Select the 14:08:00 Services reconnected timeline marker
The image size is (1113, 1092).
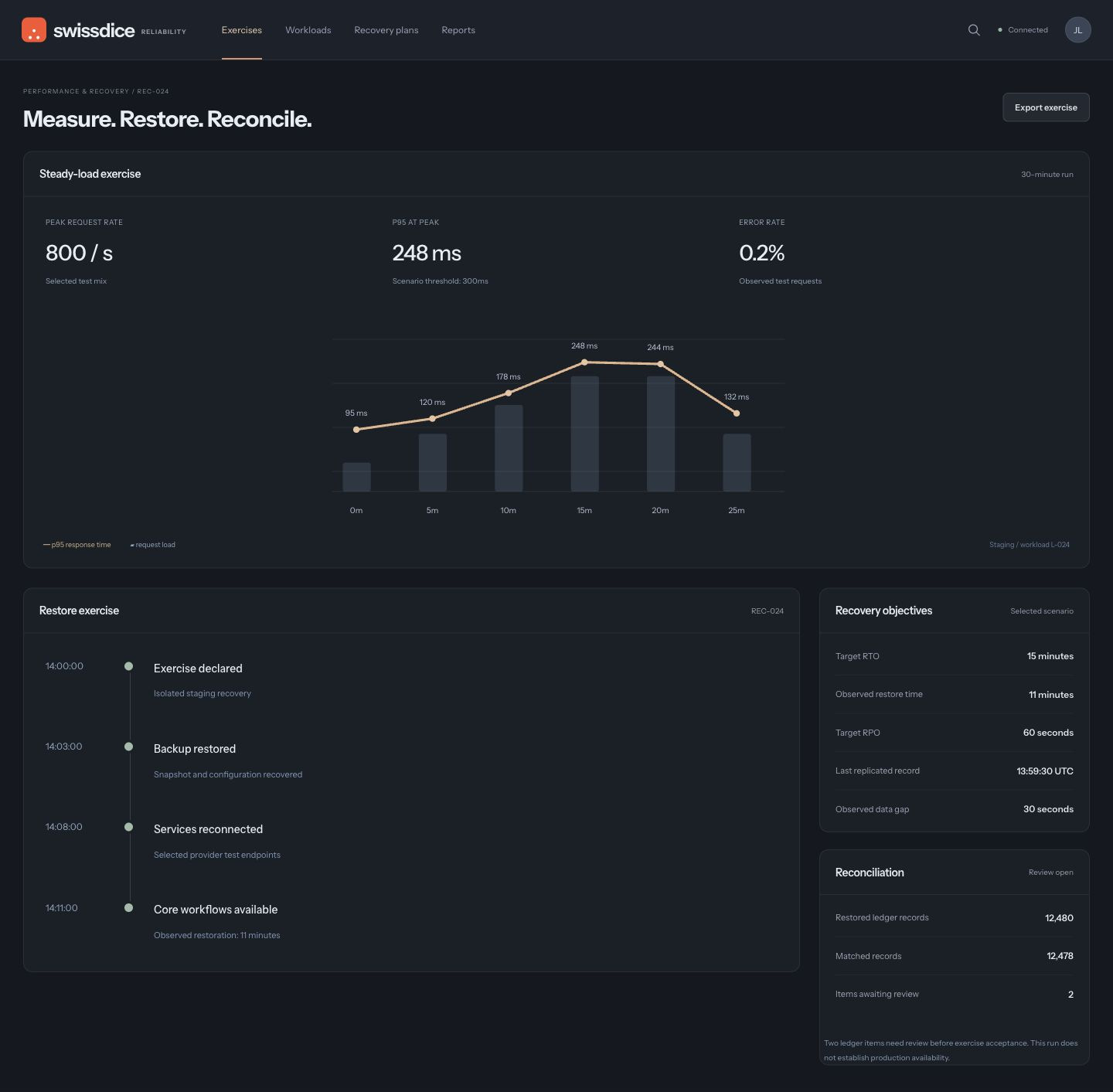(x=128, y=827)
